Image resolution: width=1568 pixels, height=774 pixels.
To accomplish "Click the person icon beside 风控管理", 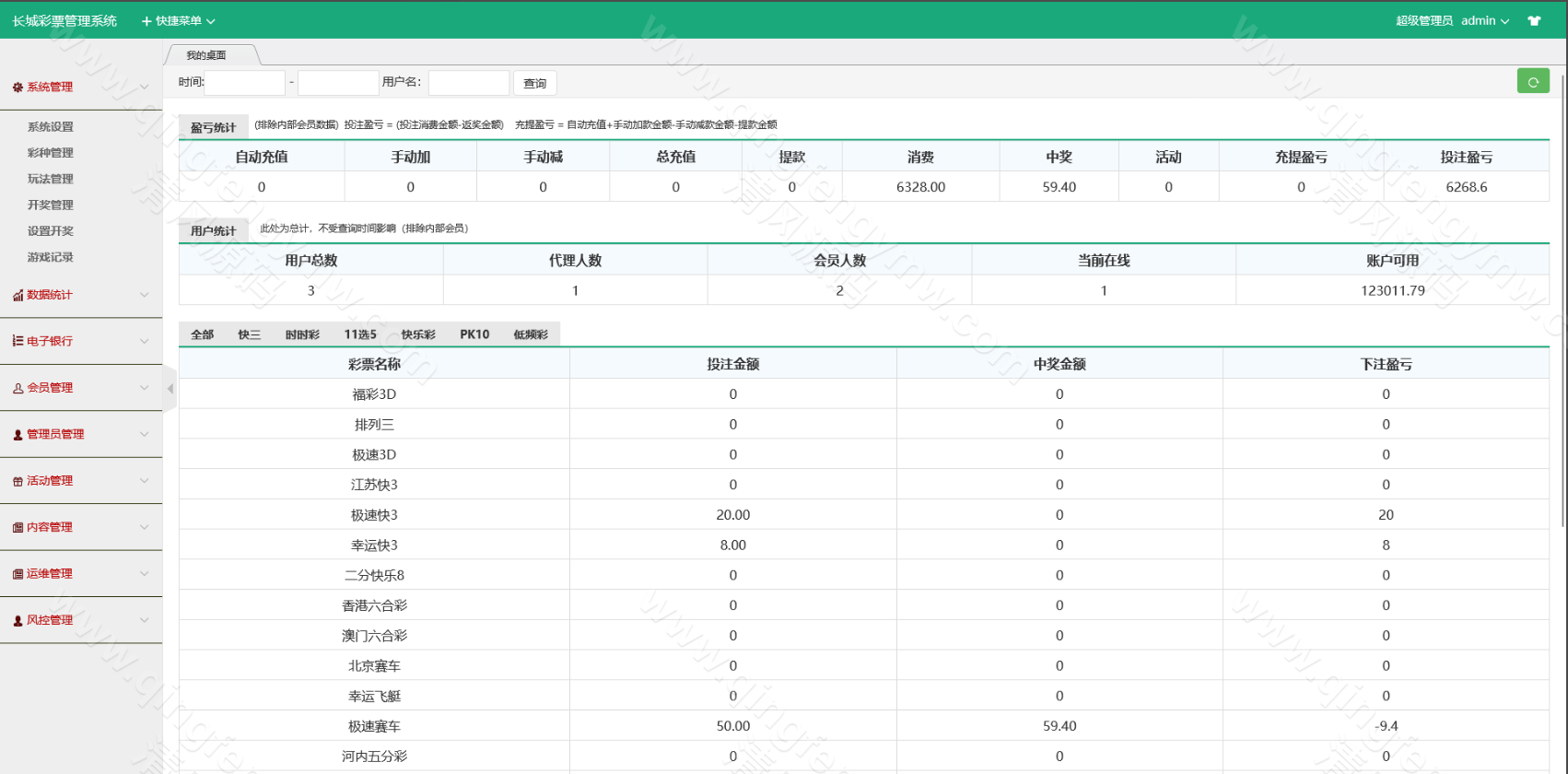I will click(x=18, y=621).
